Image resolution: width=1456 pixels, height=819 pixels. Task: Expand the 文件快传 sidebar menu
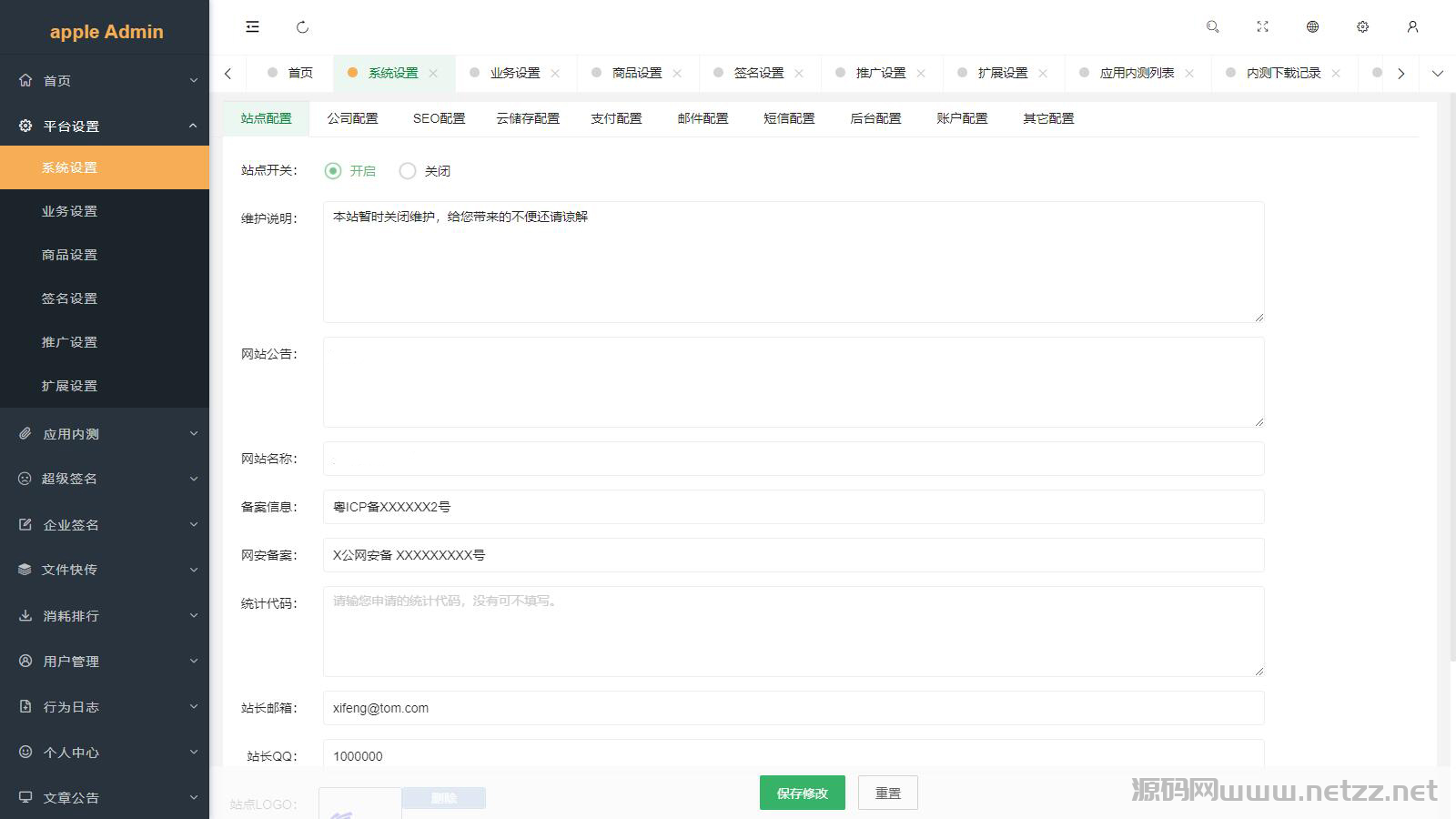pos(194,570)
